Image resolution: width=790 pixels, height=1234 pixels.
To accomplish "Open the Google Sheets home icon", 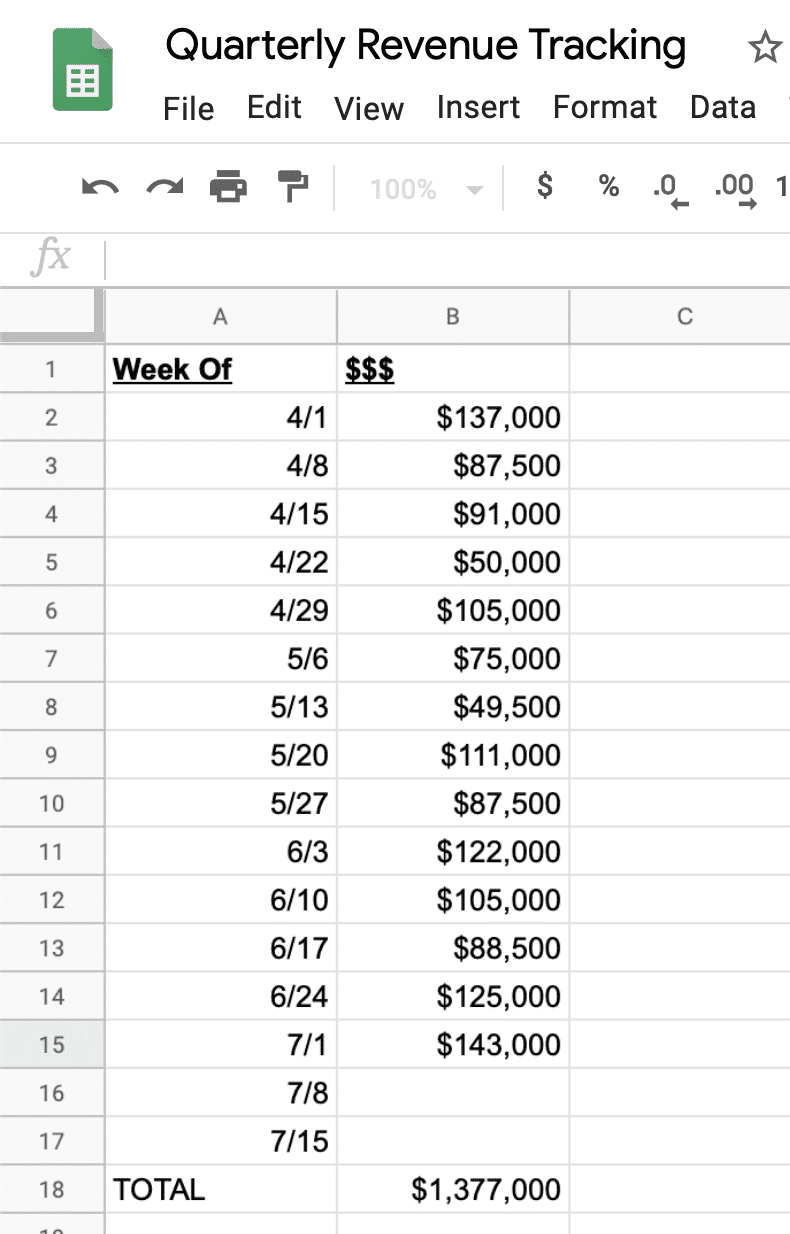I will coord(83,69).
